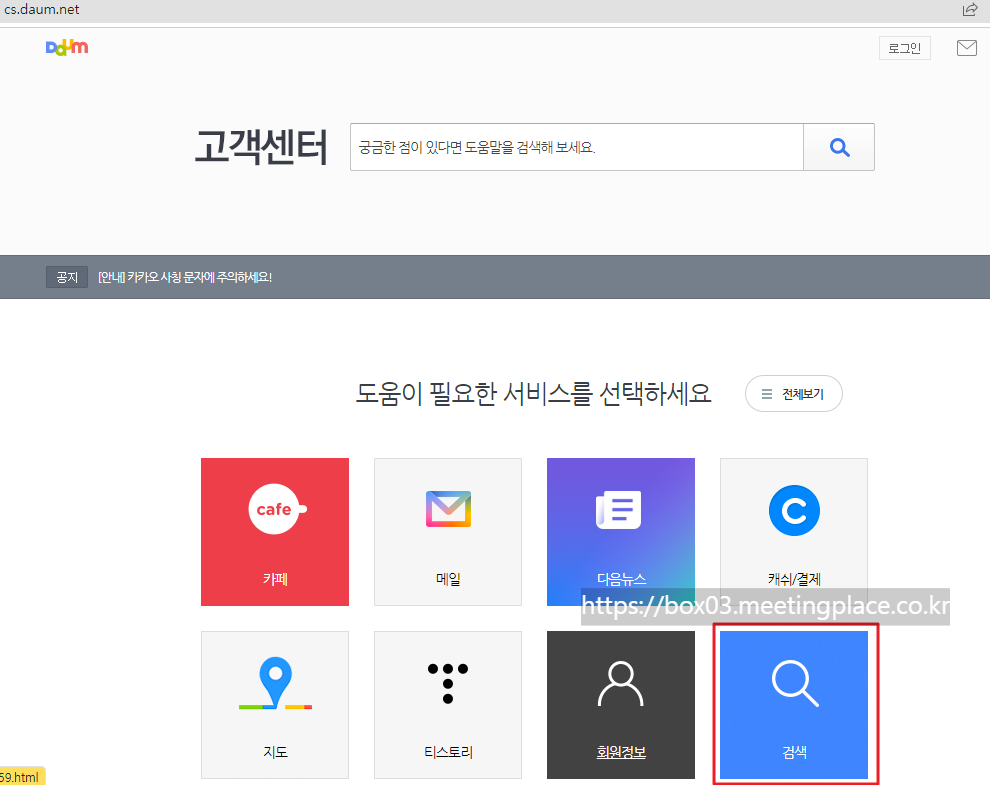Click the magnifier search button
The width and height of the screenshot is (990, 785).
coord(839,147)
